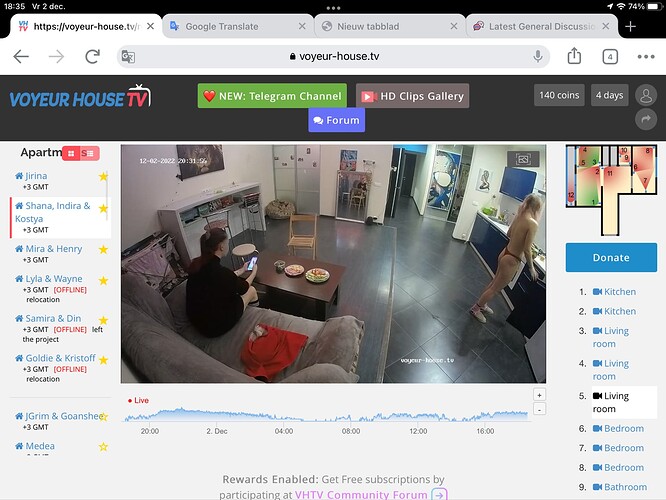Open the HD Clips Gallery button

(x=412, y=96)
